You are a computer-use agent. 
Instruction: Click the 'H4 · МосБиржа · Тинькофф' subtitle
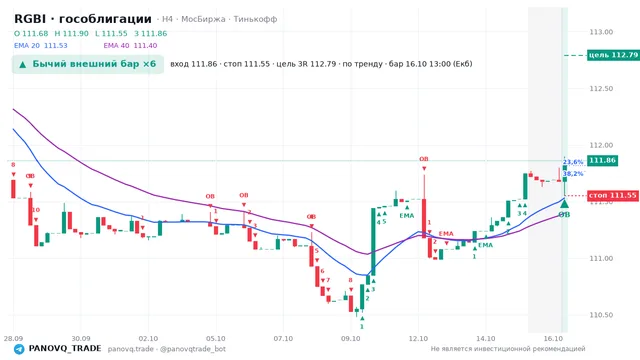(220, 19)
